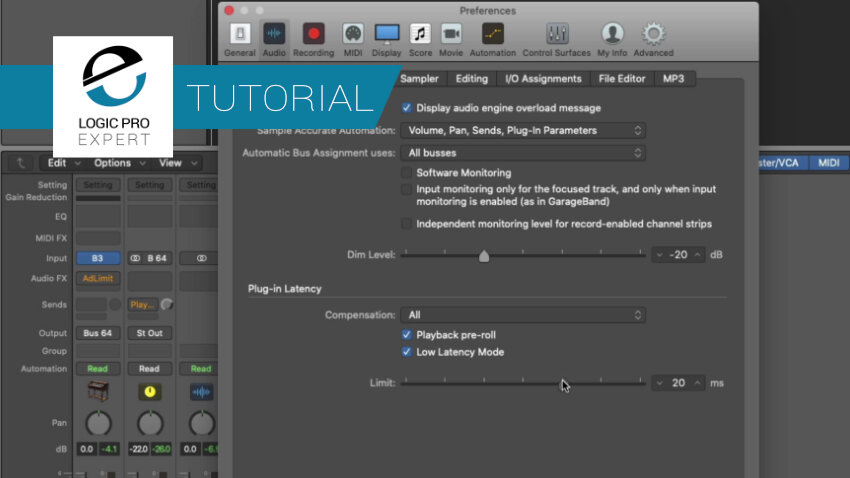Close the Preferences window

click(x=229, y=10)
